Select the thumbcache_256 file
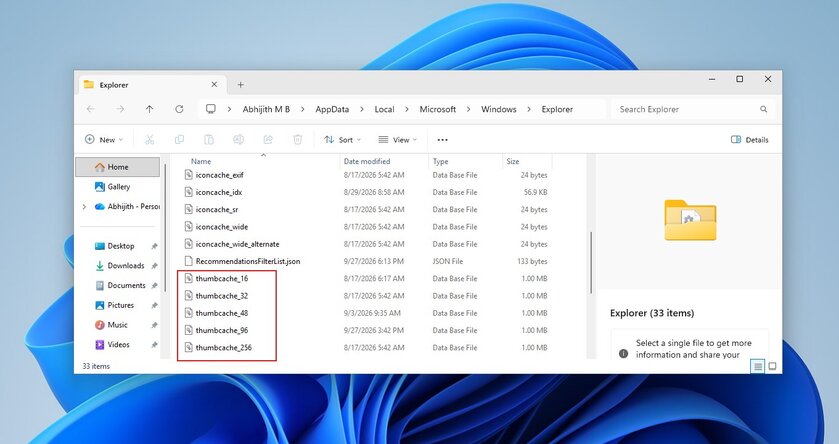The width and height of the screenshot is (839, 444). pyautogui.click(x=224, y=348)
